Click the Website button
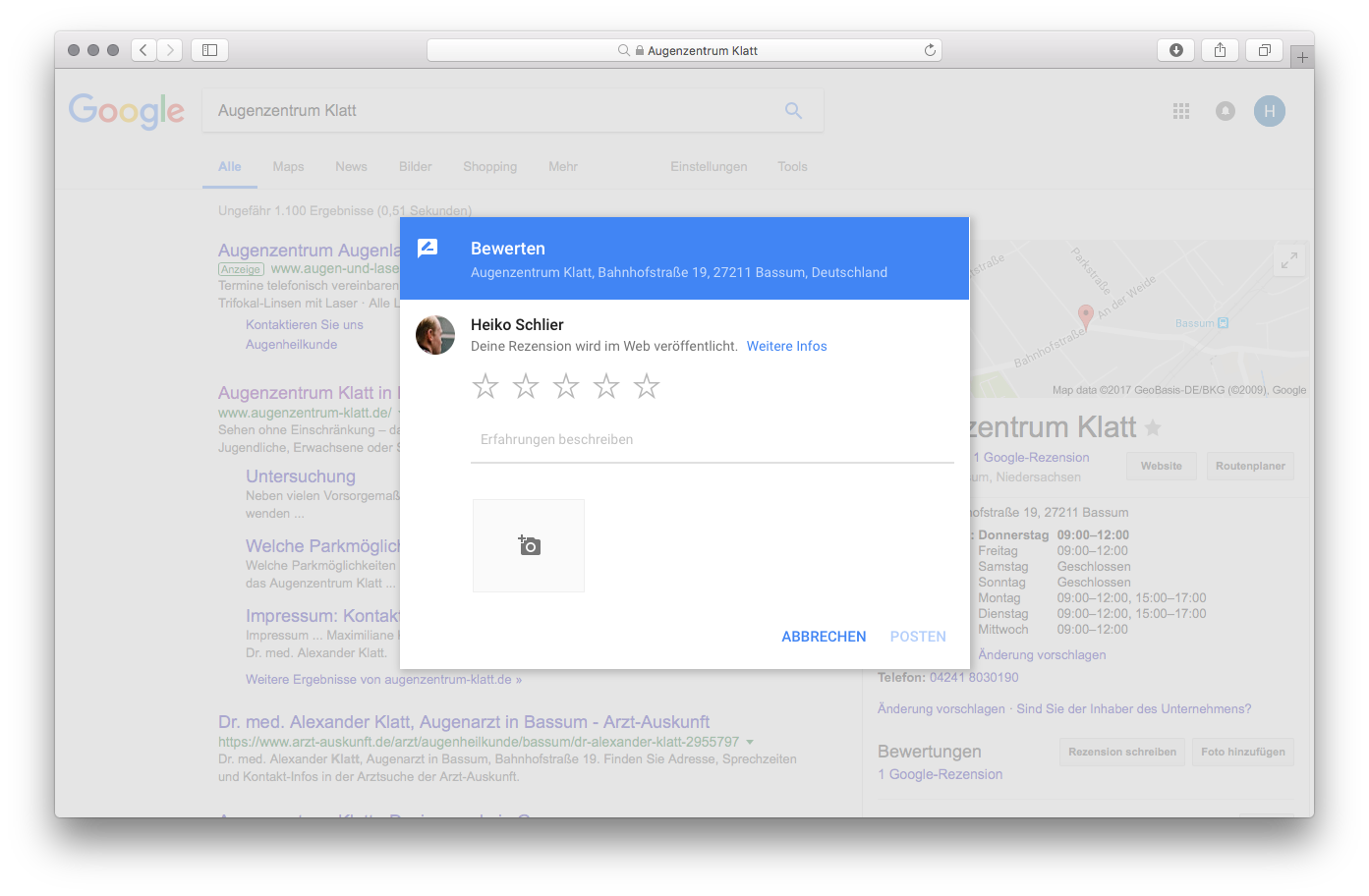This screenshot has width=1369, height=896. click(x=1162, y=466)
